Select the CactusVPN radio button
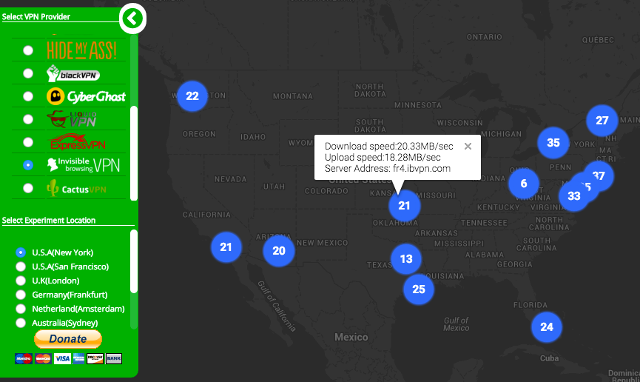Image resolution: width=640 pixels, height=382 pixels. pyautogui.click(x=28, y=188)
